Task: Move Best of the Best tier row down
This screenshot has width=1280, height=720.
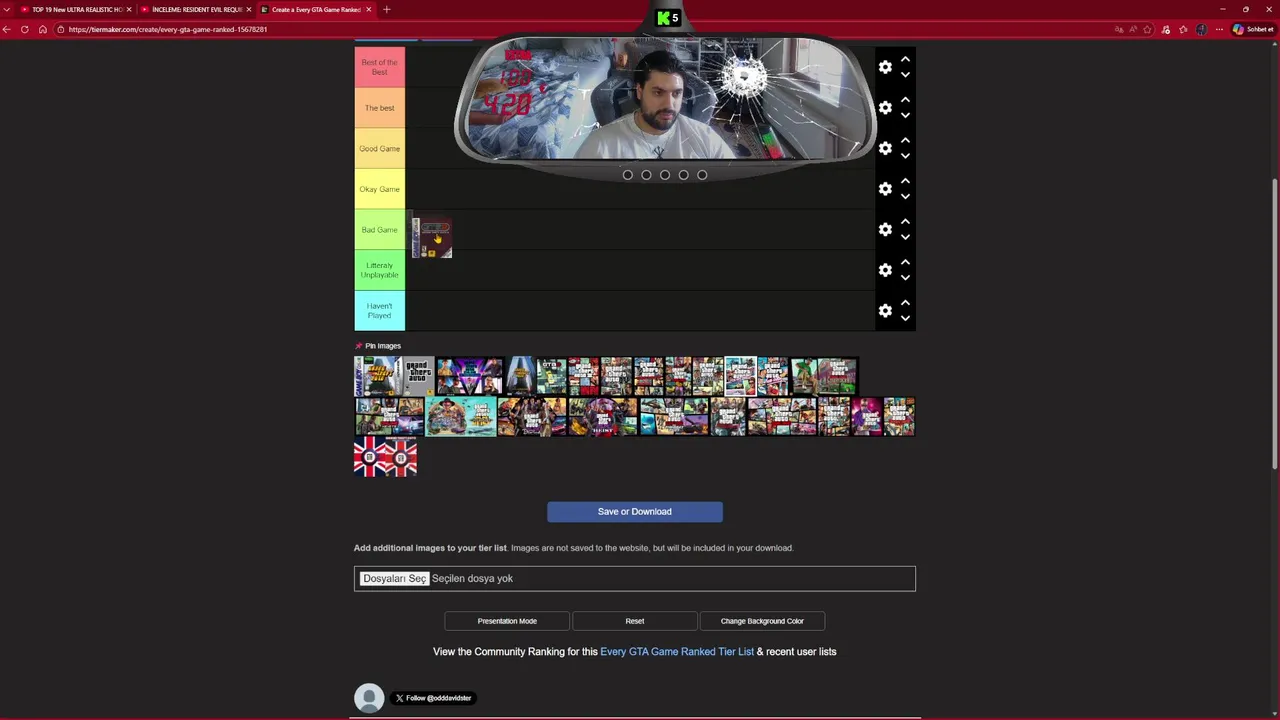Action: 905,75
